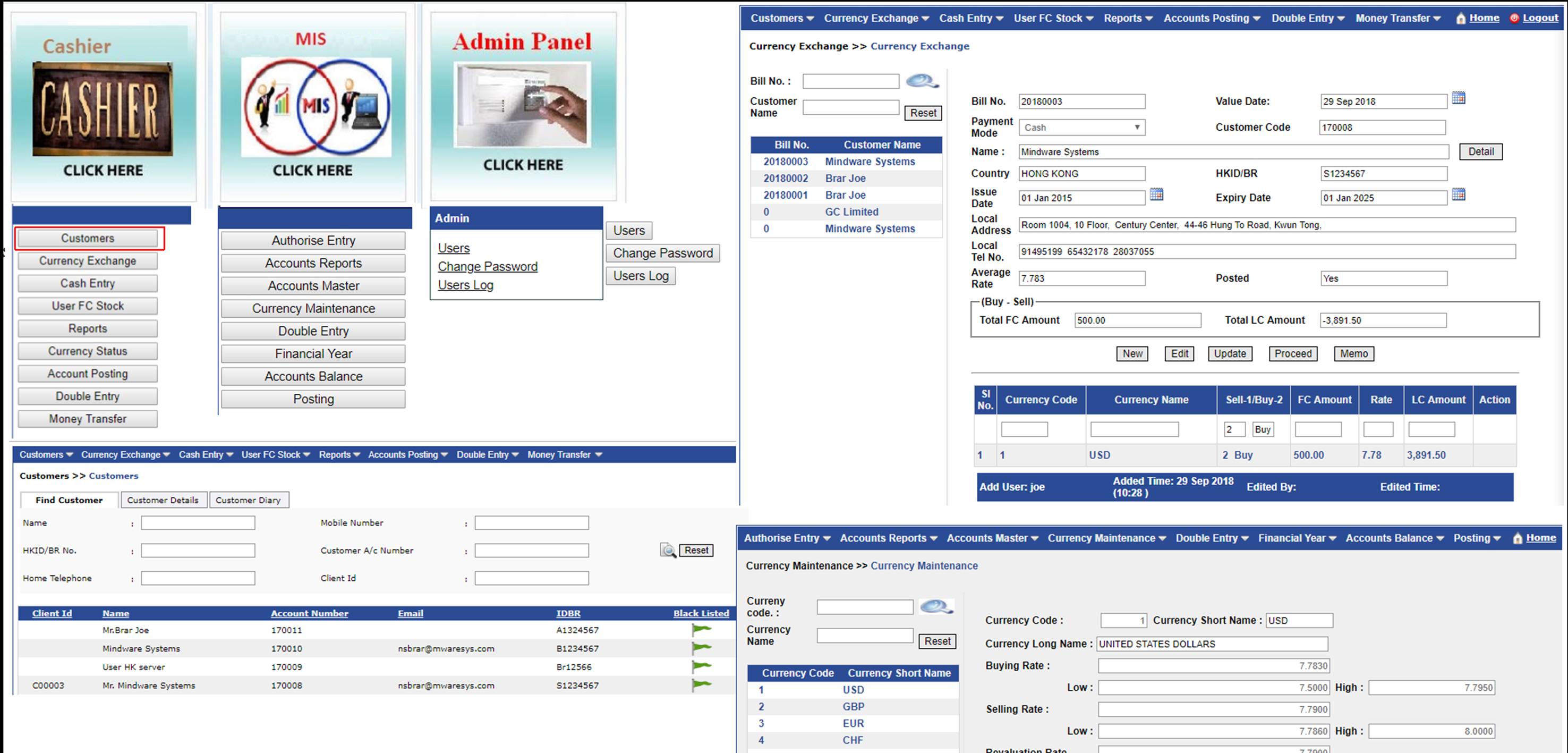The width and height of the screenshot is (1568, 753).
Task: Click the flag icon for User HK server
Action: click(701, 666)
